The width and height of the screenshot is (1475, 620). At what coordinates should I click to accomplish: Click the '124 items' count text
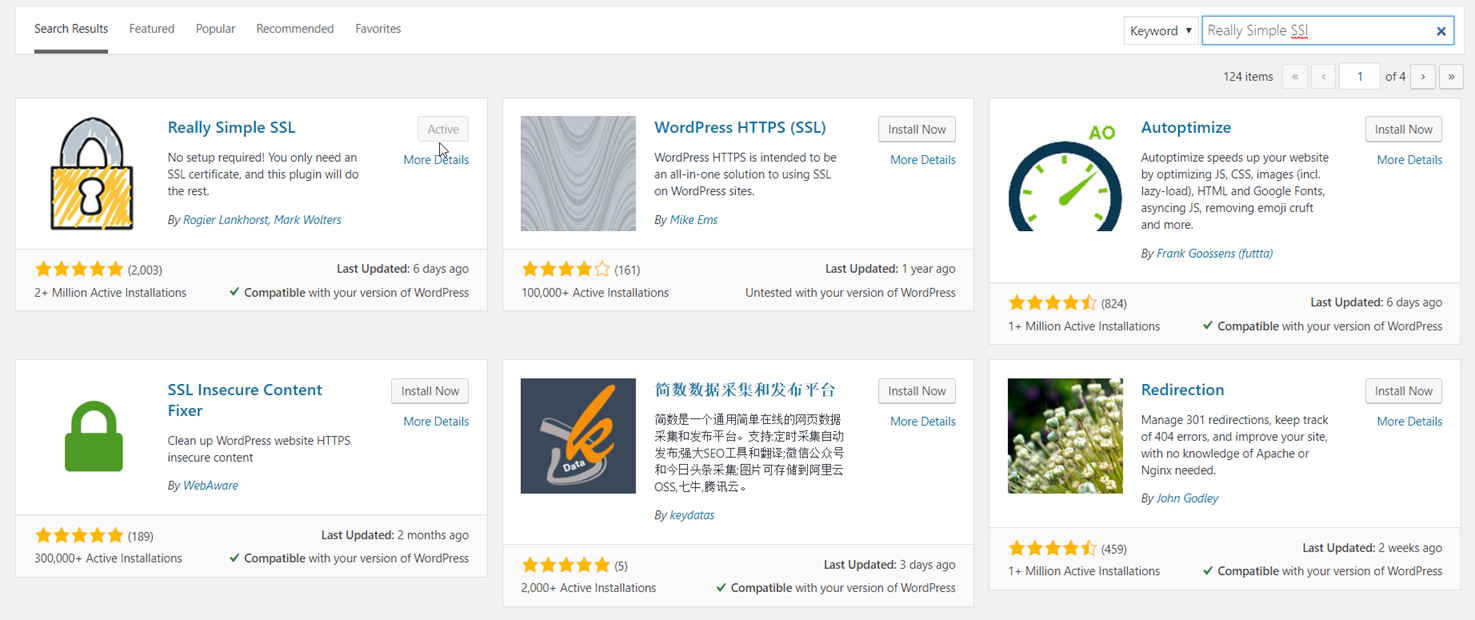(1248, 76)
